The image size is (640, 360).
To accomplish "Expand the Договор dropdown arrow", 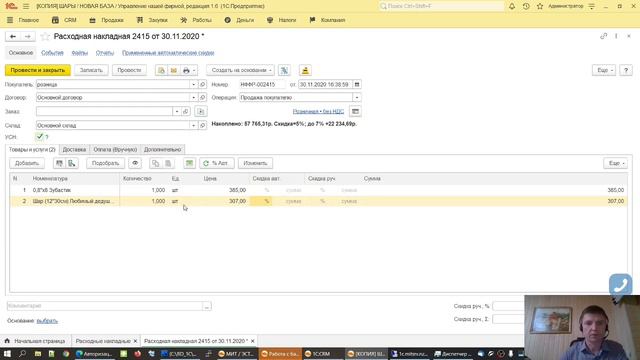I will (193, 98).
